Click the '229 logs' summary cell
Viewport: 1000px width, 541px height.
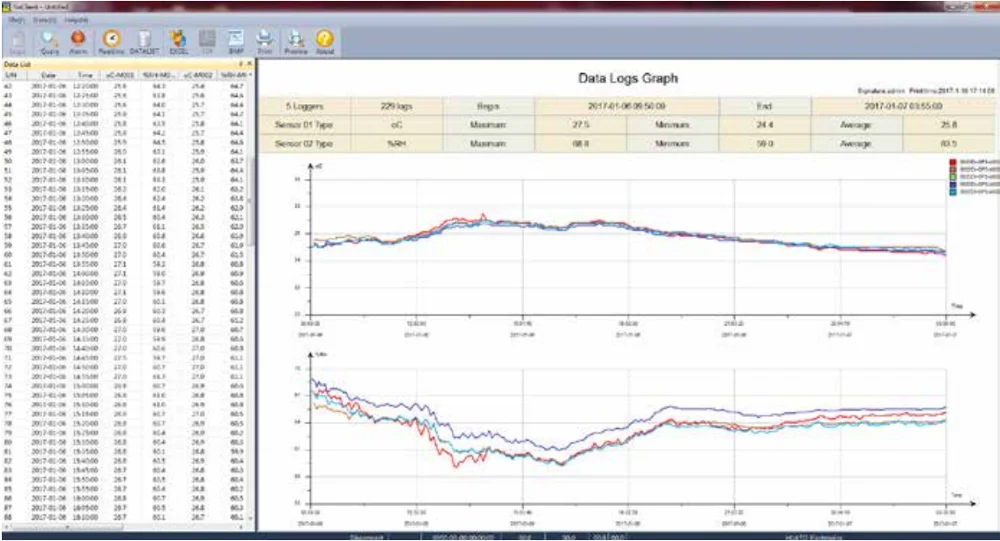(x=396, y=106)
